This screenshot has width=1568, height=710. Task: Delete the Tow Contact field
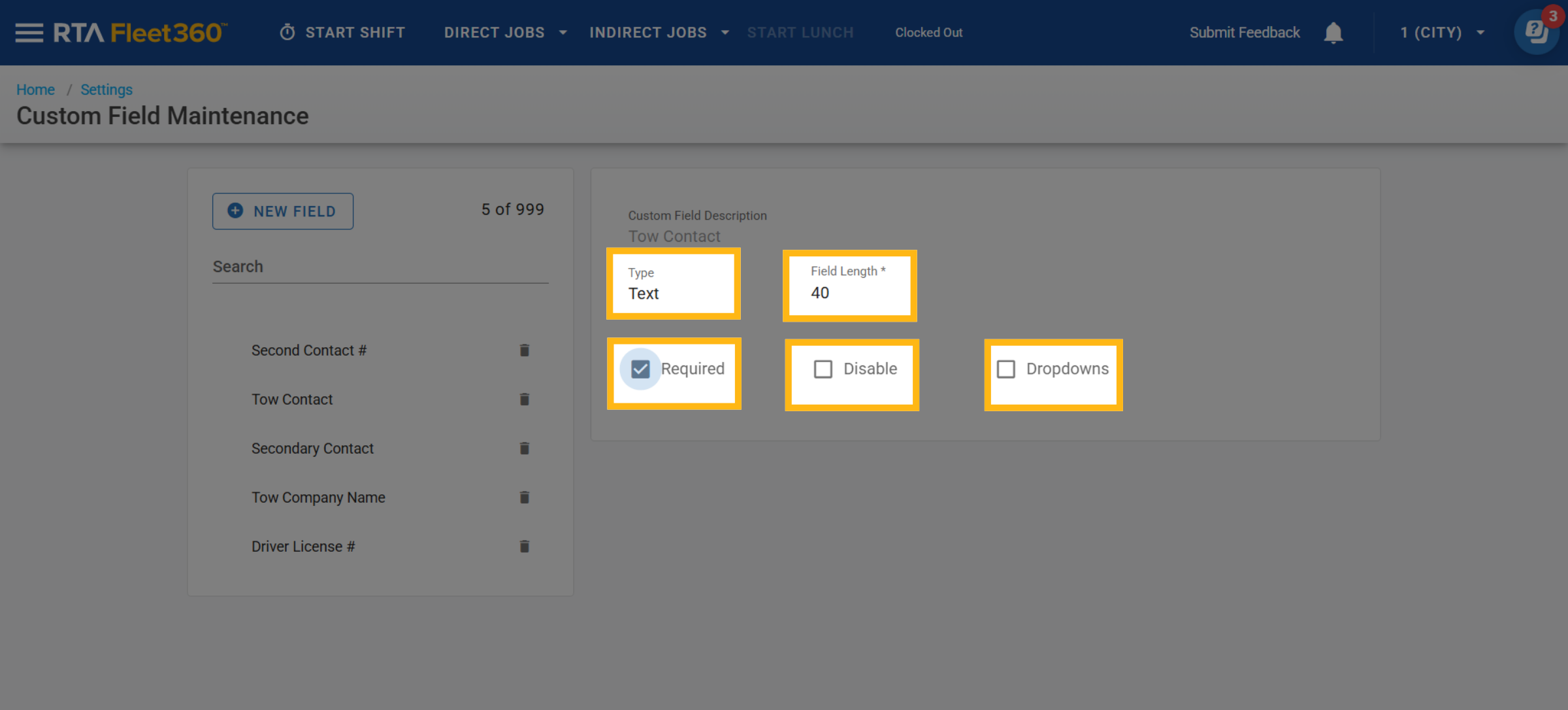(524, 399)
